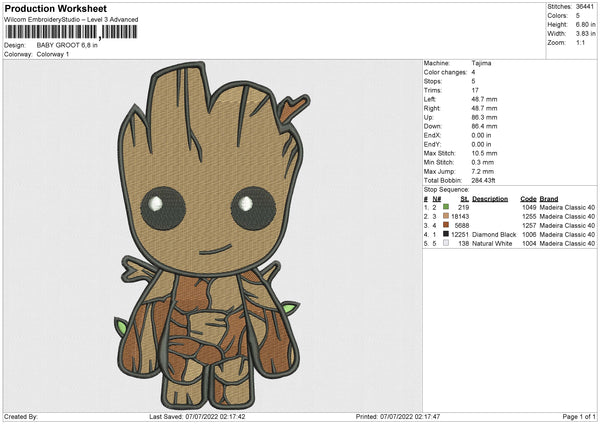The height and width of the screenshot is (424, 600).
Task: Click the 'St.' column header
Action: point(465,199)
